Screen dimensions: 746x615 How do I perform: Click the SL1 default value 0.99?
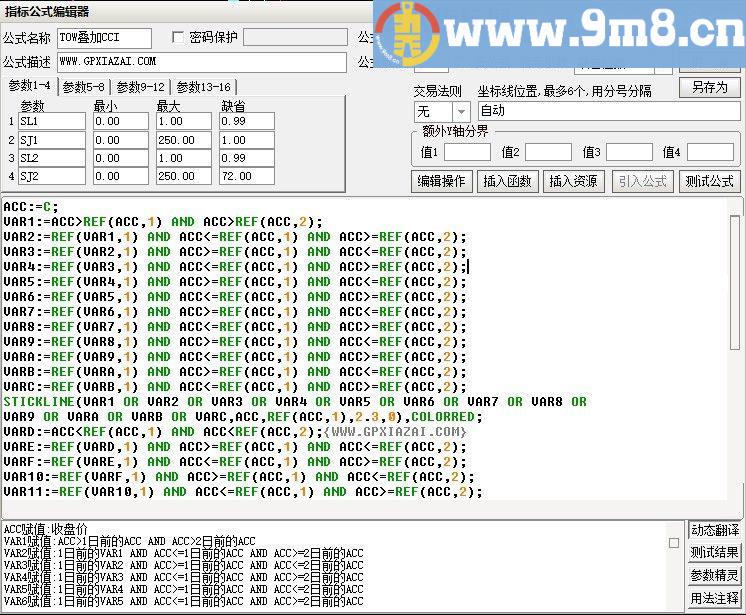247,121
